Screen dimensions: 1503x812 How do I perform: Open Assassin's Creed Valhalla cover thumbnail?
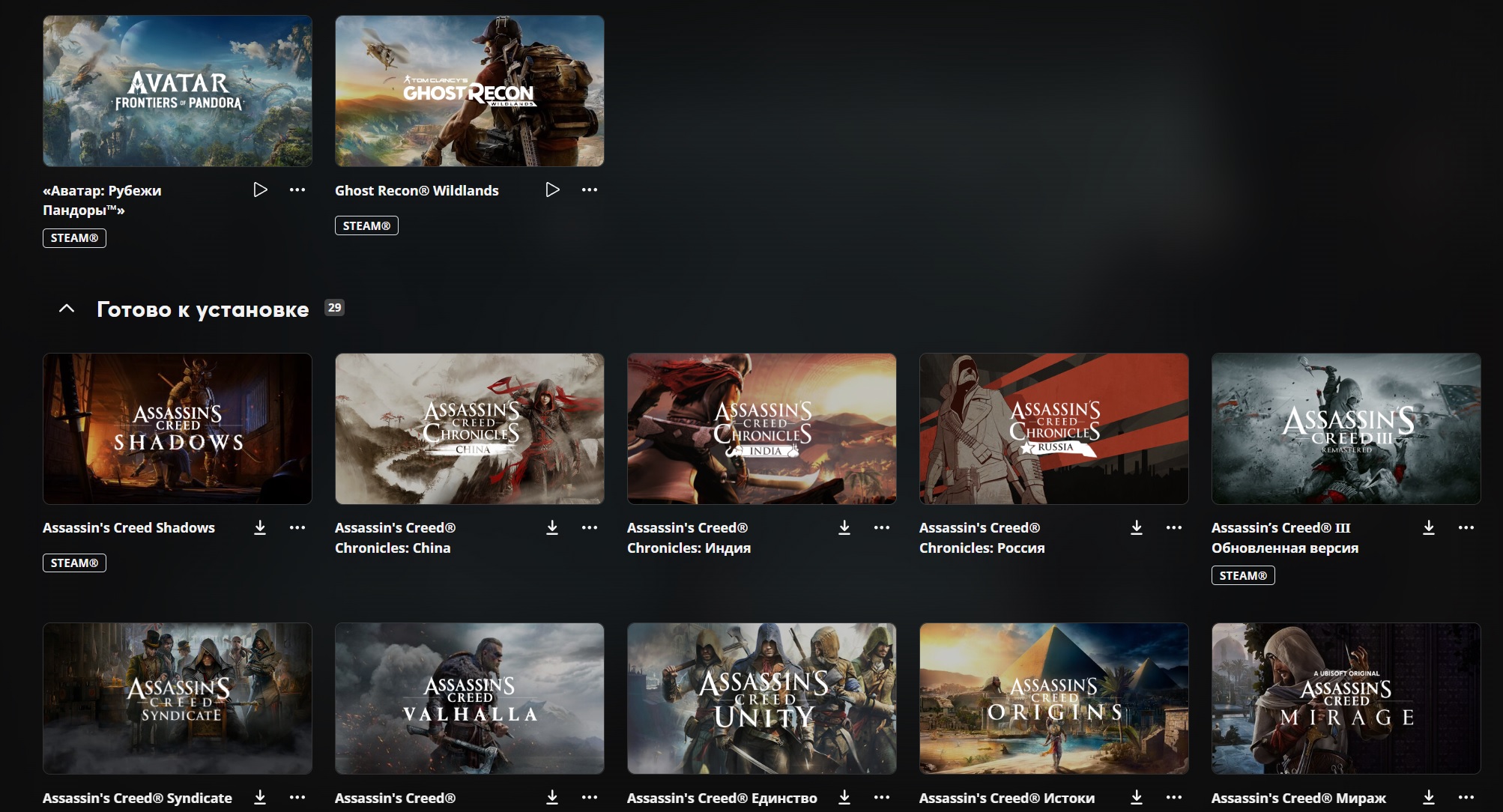(470, 698)
